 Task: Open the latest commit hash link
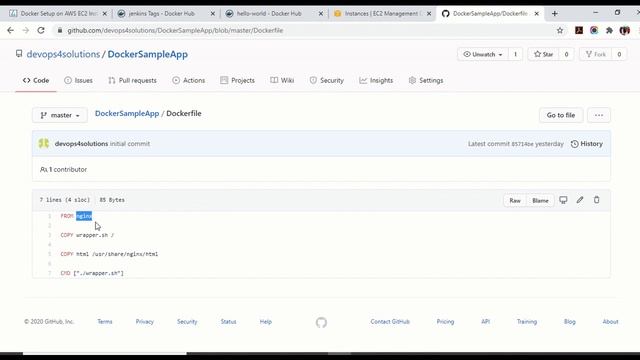(x=522, y=144)
